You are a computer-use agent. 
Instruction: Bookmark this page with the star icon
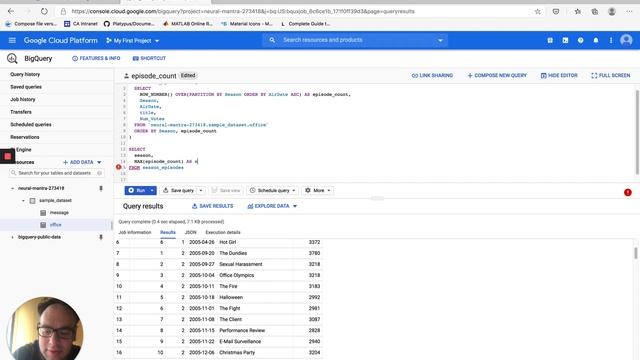tap(538, 11)
